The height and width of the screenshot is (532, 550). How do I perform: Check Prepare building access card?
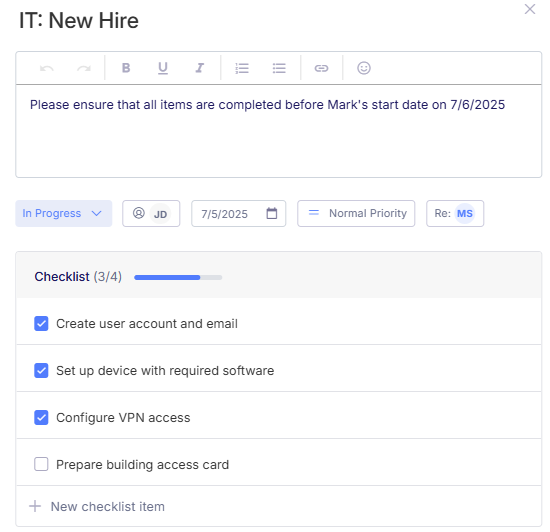pyautogui.click(x=41, y=464)
